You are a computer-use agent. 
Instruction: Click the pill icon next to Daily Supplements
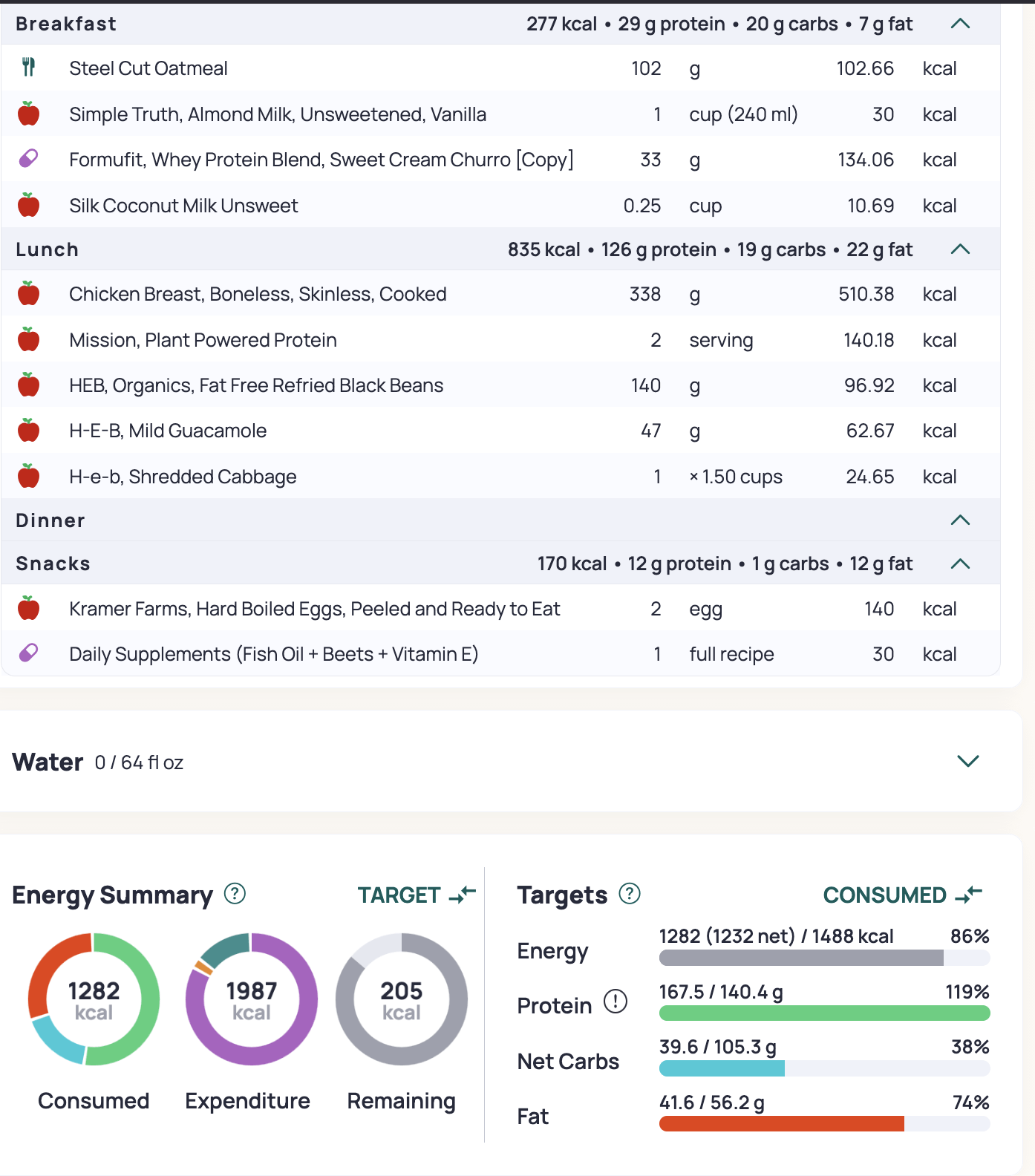[28, 653]
